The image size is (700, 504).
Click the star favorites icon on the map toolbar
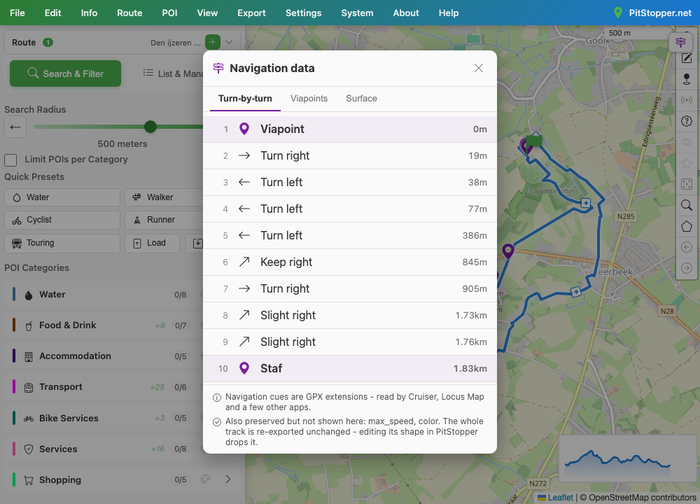(686, 163)
